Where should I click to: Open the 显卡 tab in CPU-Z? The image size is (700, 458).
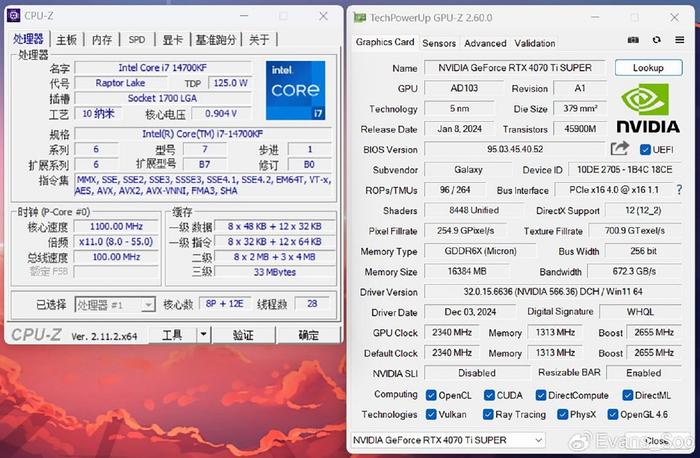172,40
